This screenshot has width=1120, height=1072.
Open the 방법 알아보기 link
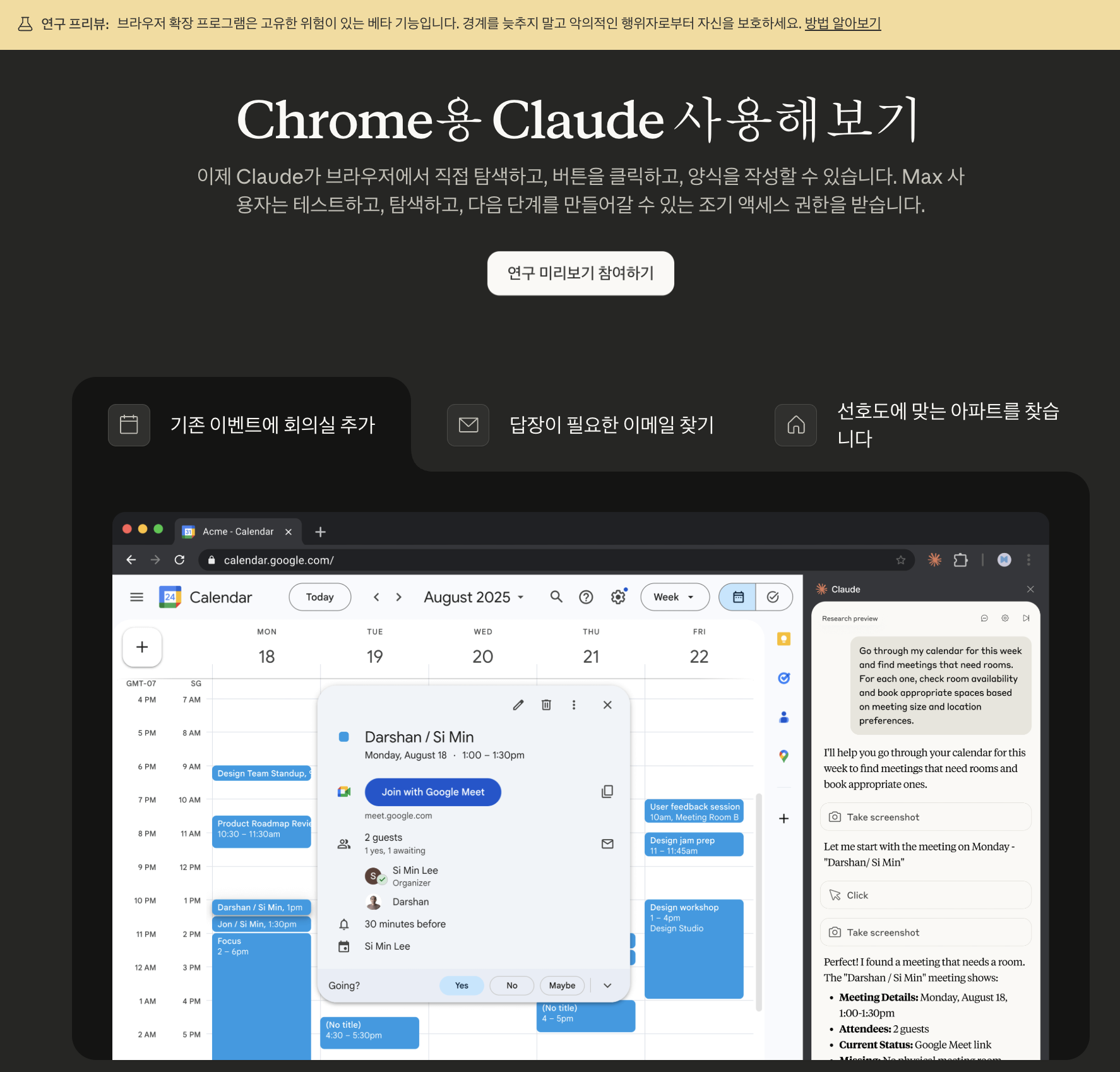click(843, 23)
